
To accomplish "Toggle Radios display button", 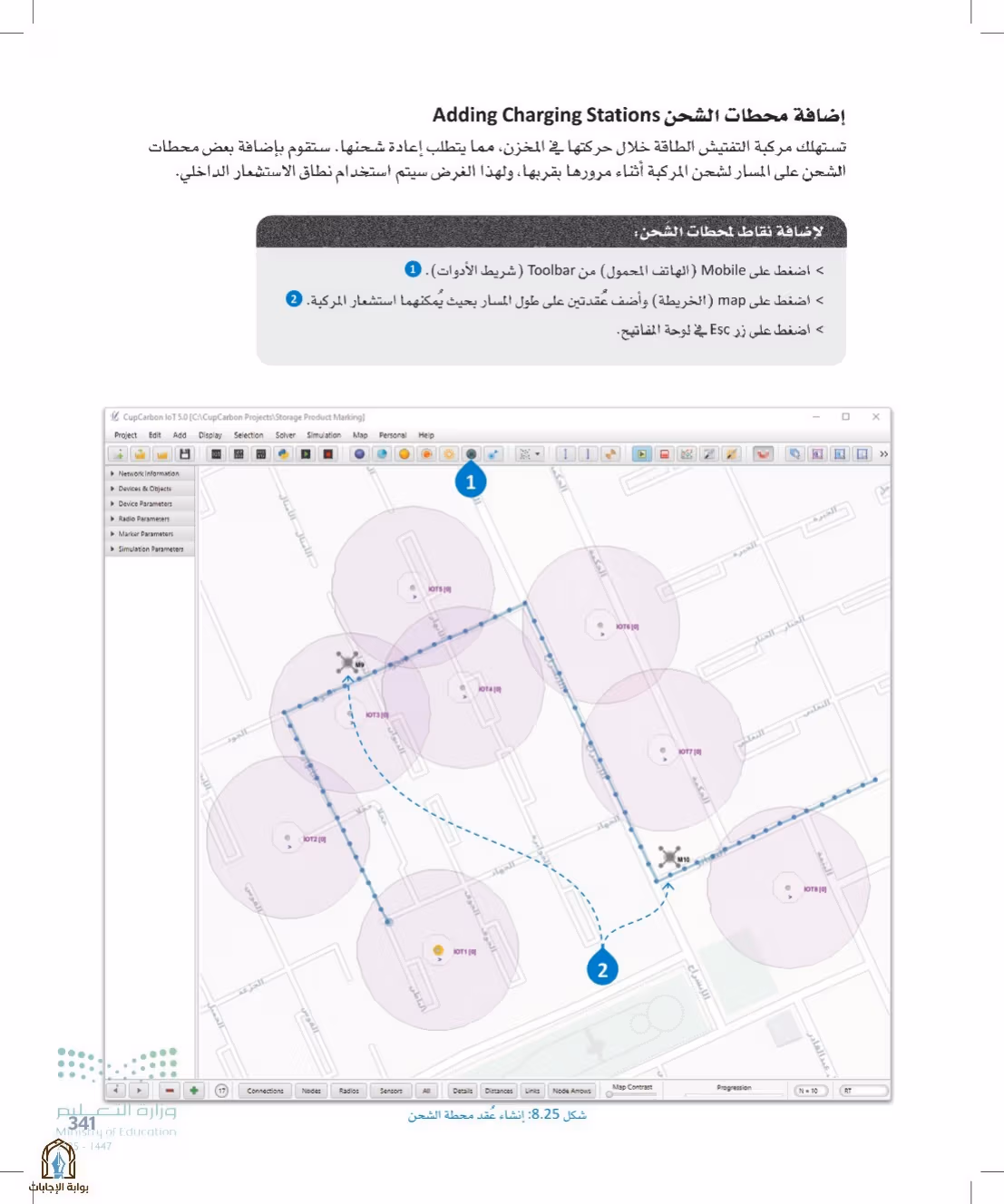I will pos(349,1091).
